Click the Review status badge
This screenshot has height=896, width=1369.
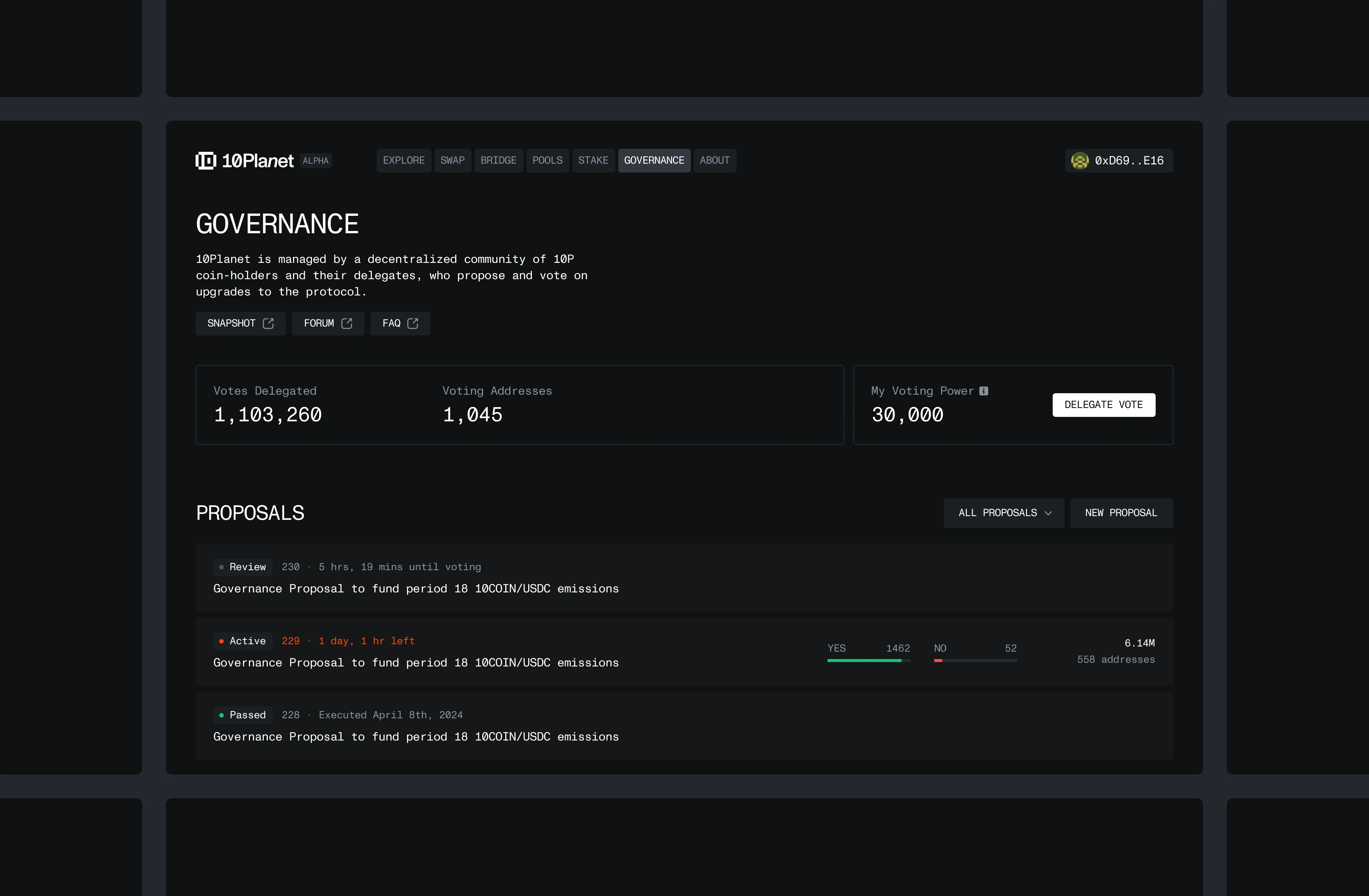(x=243, y=567)
